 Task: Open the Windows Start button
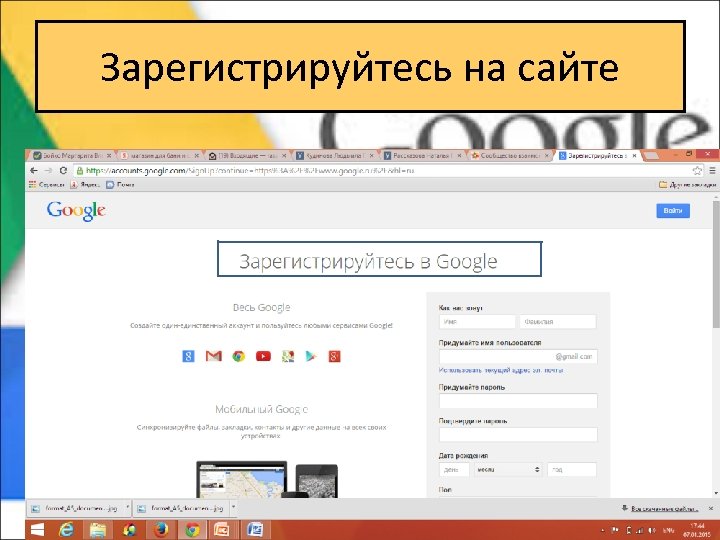click(x=37, y=530)
